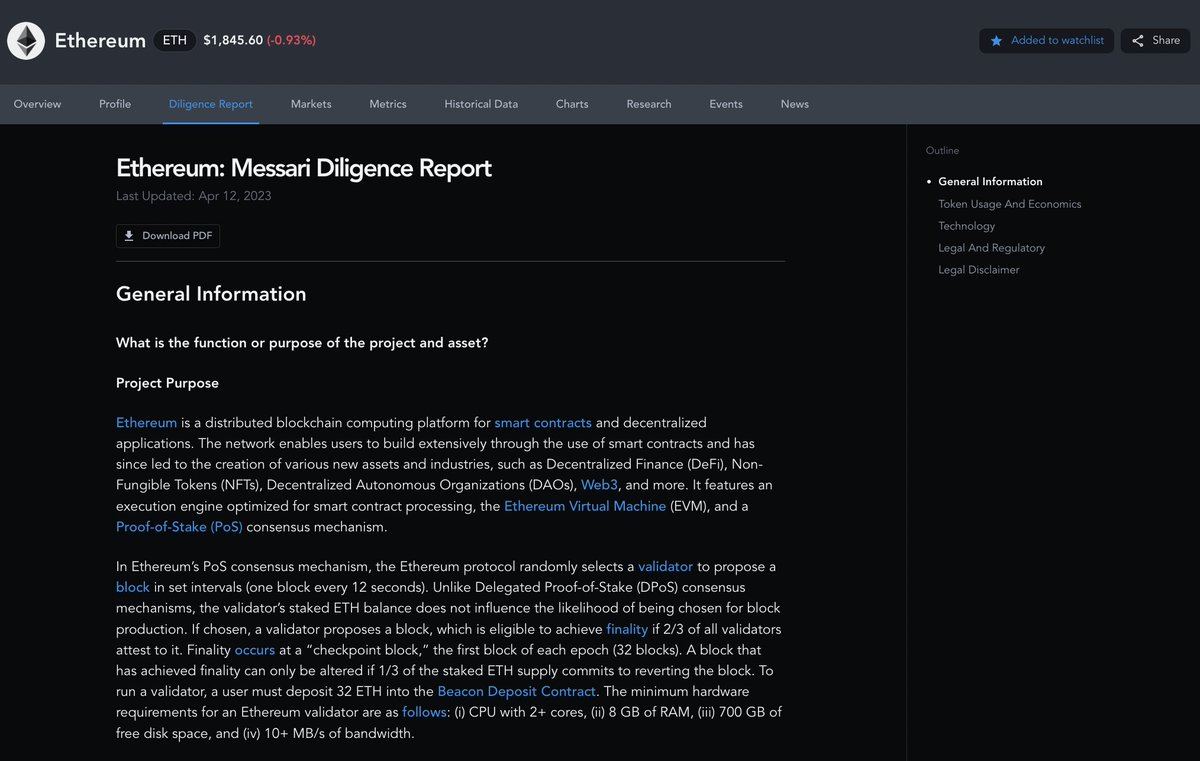Open the Overview tab

click(37, 104)
